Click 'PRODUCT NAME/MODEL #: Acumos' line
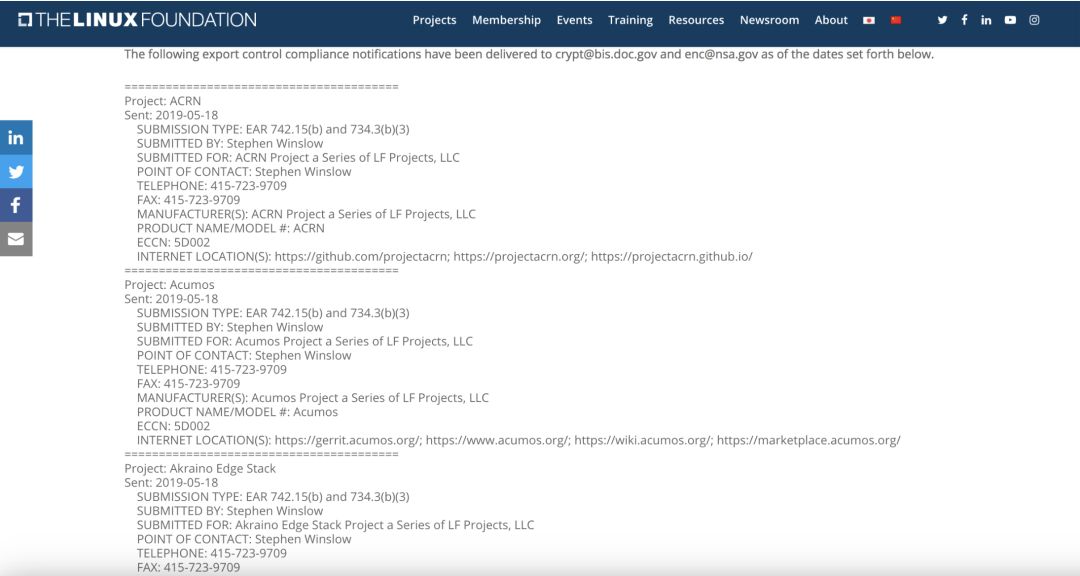 tap(238, 412)
